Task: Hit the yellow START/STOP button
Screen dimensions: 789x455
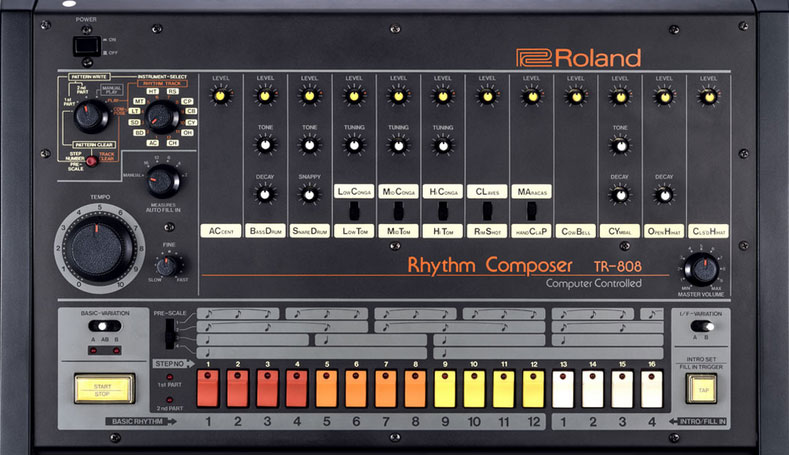Action: point(105,389)
